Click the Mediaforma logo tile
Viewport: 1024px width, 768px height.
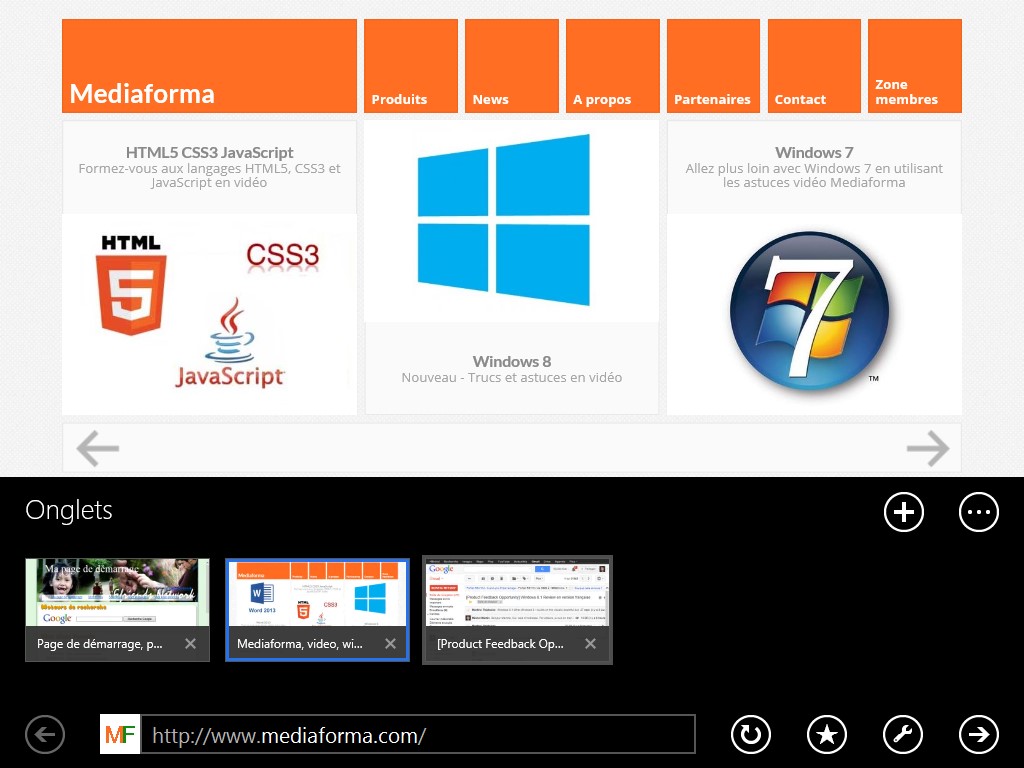[x=209, y=66]
